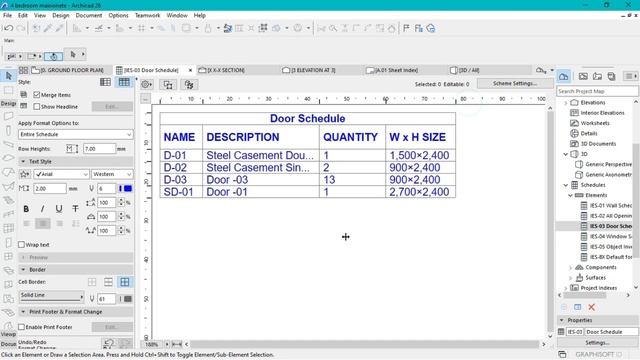Image resolution: width=640 pixels, height=360 pixels.
Task: Select left text alignment
Action: point(27,223)
